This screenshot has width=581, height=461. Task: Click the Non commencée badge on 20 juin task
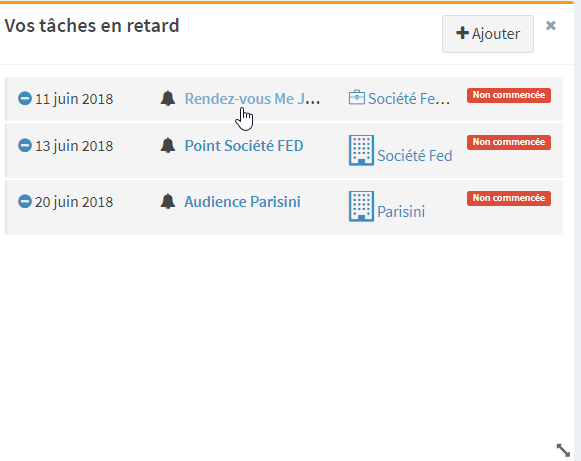click(x=509, y=198)
